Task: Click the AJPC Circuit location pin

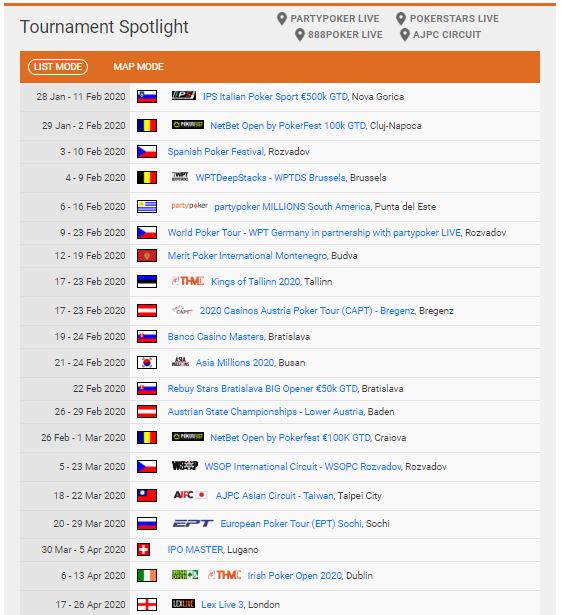Action: [x=404, y=35]
